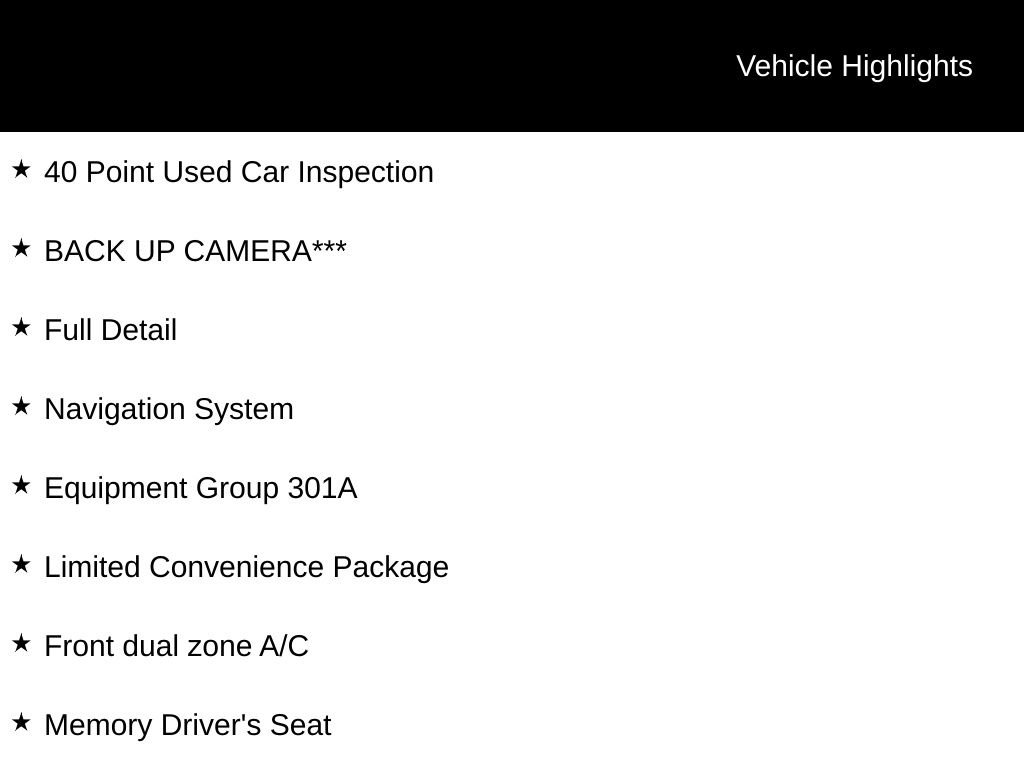Select the star next to Equipment Group 301A
The image size is (1024, 768).
point(21,486)
